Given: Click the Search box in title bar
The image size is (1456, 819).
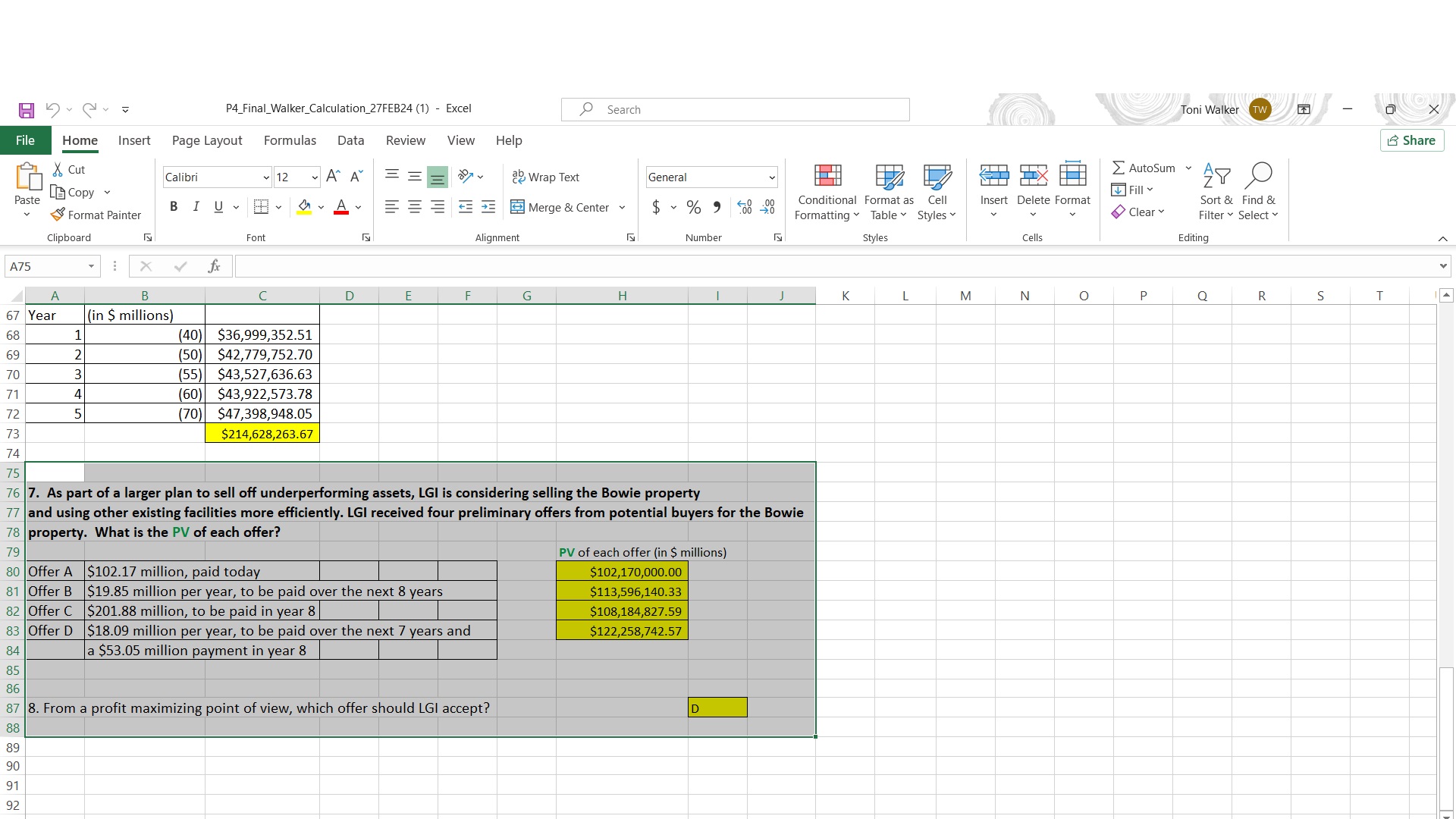Looking at the screenshot, I should coord(736,110).
